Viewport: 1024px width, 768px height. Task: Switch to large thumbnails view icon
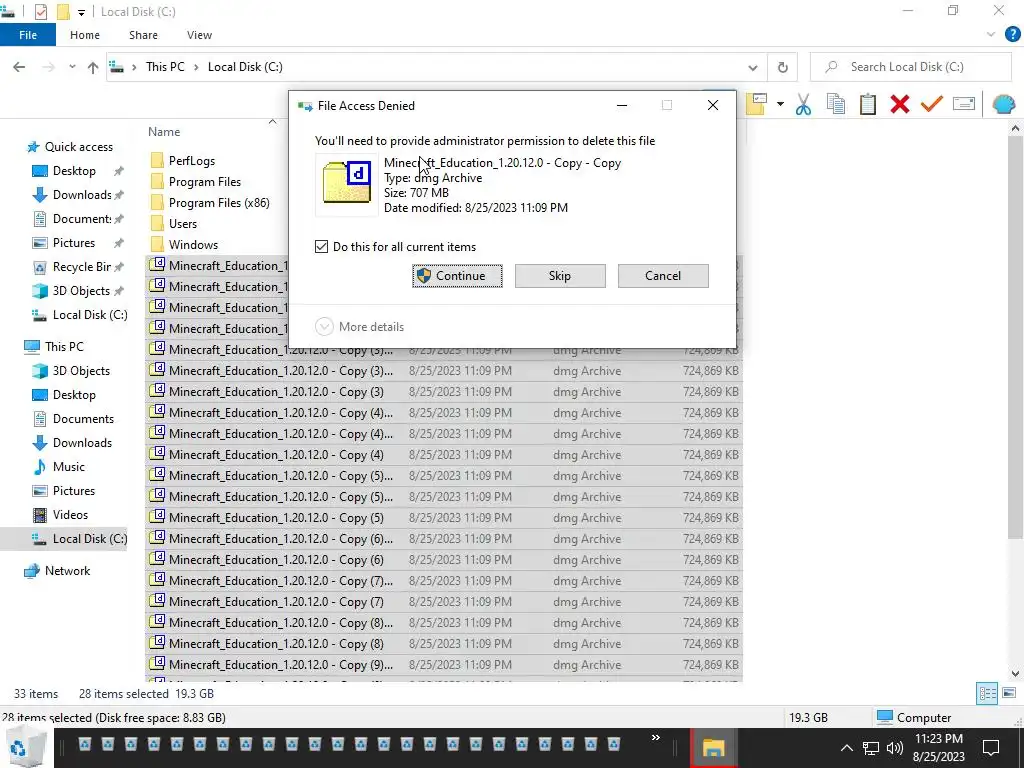[x=1009, y=694]
